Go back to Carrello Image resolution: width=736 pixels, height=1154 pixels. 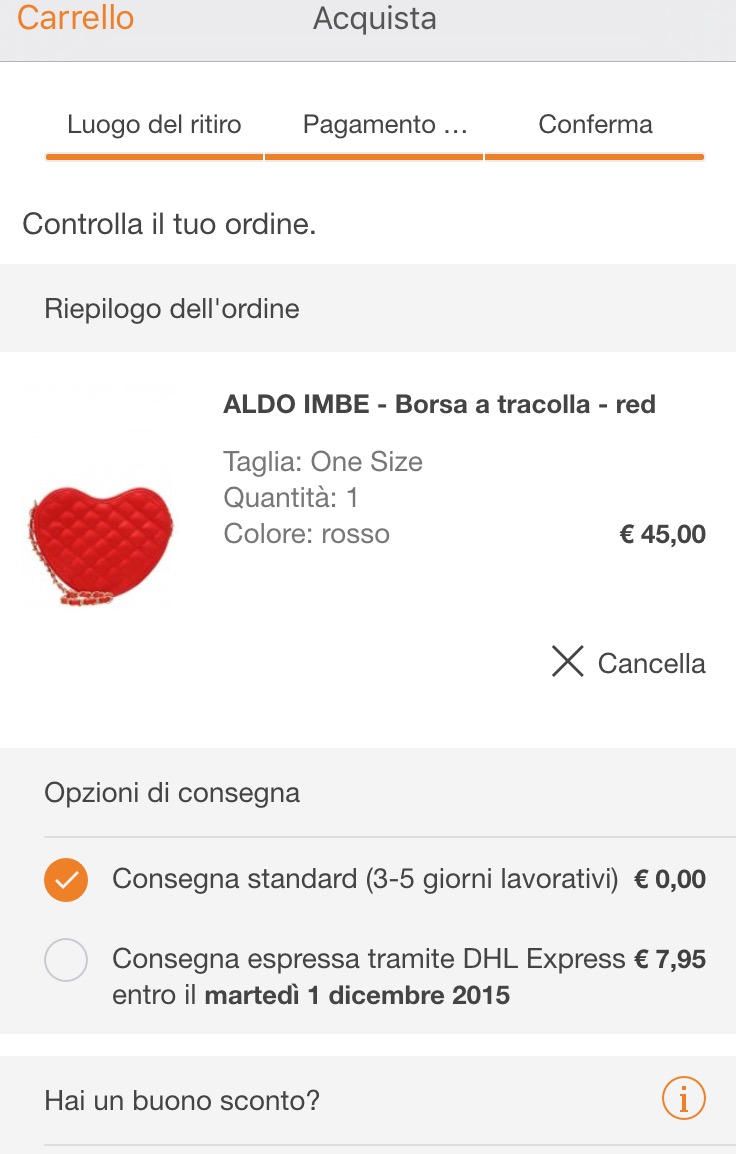(76, 18)
